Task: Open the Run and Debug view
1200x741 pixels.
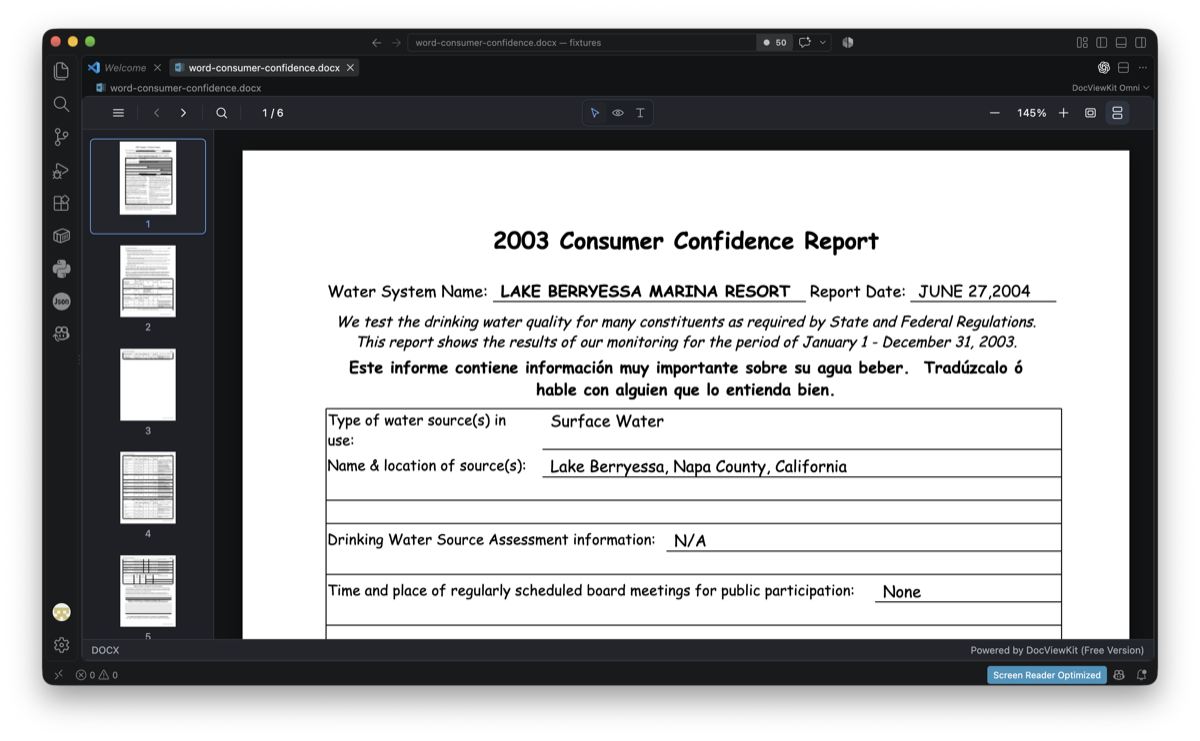Action: [x=61, y=170]
